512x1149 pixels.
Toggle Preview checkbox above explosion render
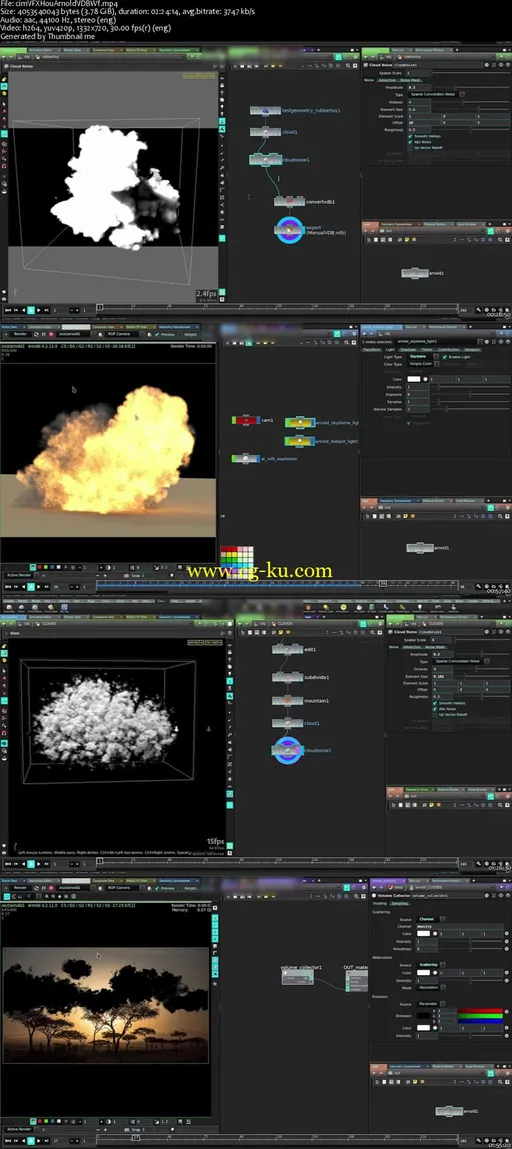click(157, 334)
